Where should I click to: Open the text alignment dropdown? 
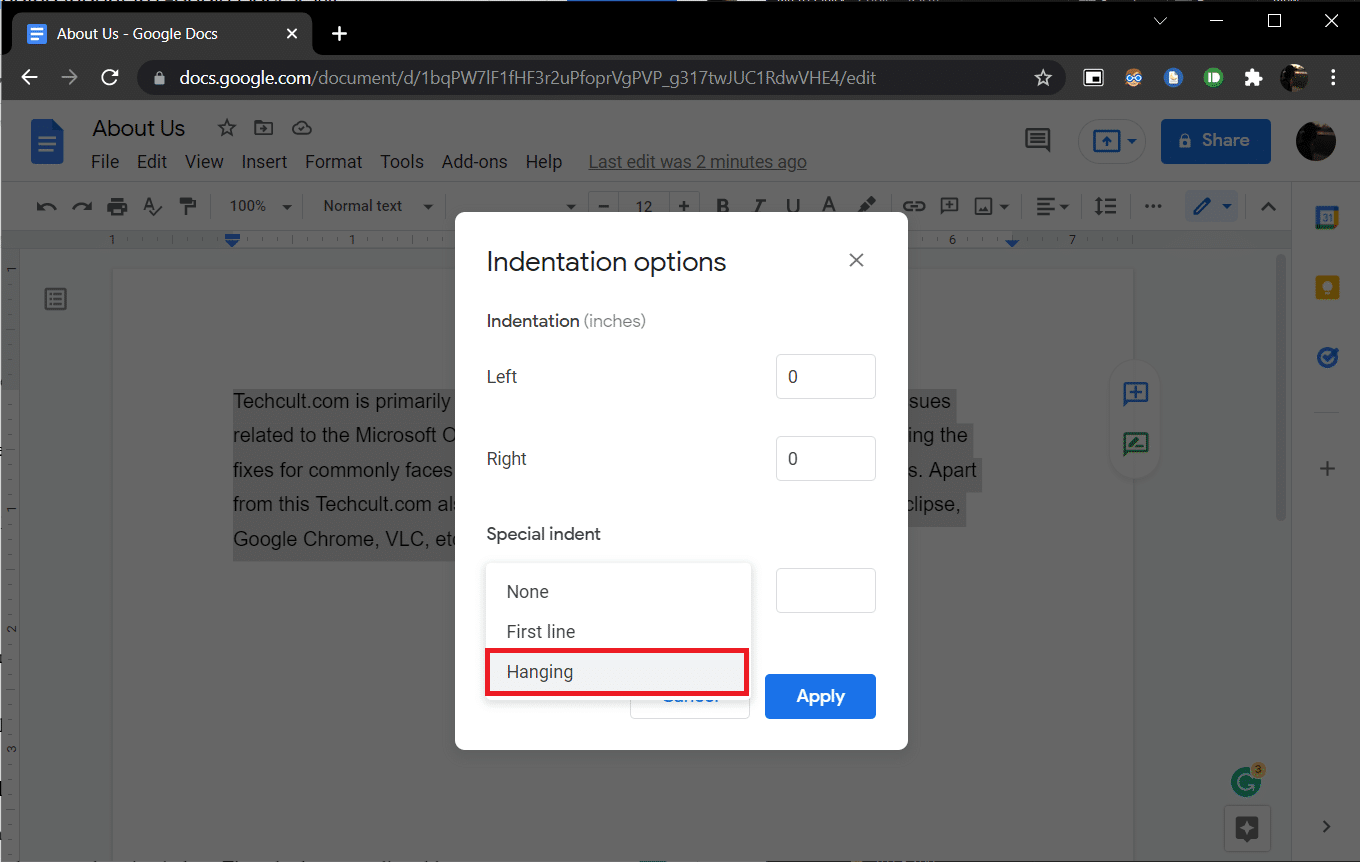[1052, 206]
